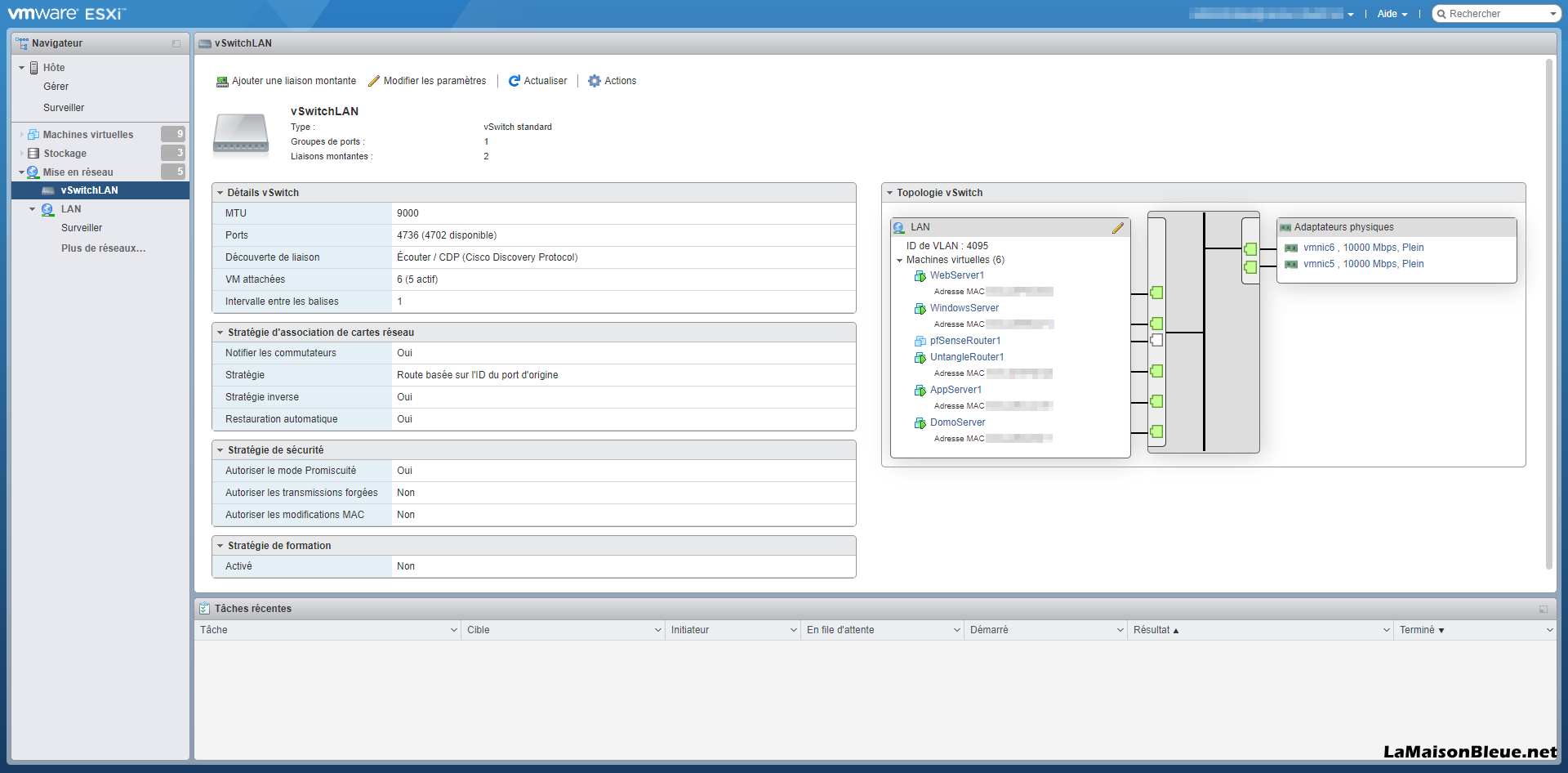Click the Machines virtuelles icon in navigator
The width and height of the screenshot is (1568, 773).
(33, 134)
